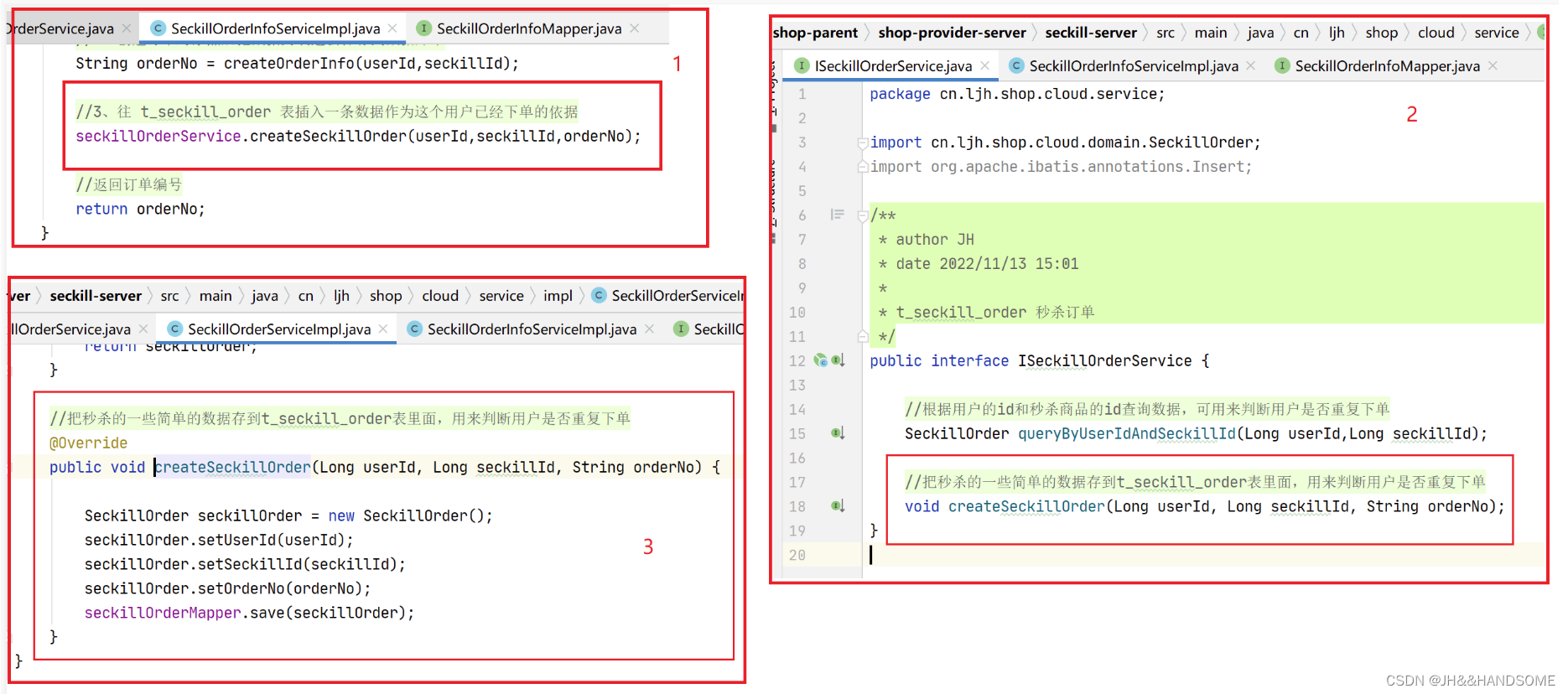Close SeckillOrderInfoServiceImpl.java tab beside rderService.java
The width and height of the screenshot is (1568, 694).
pyautogui.click(x=392, y=28)
